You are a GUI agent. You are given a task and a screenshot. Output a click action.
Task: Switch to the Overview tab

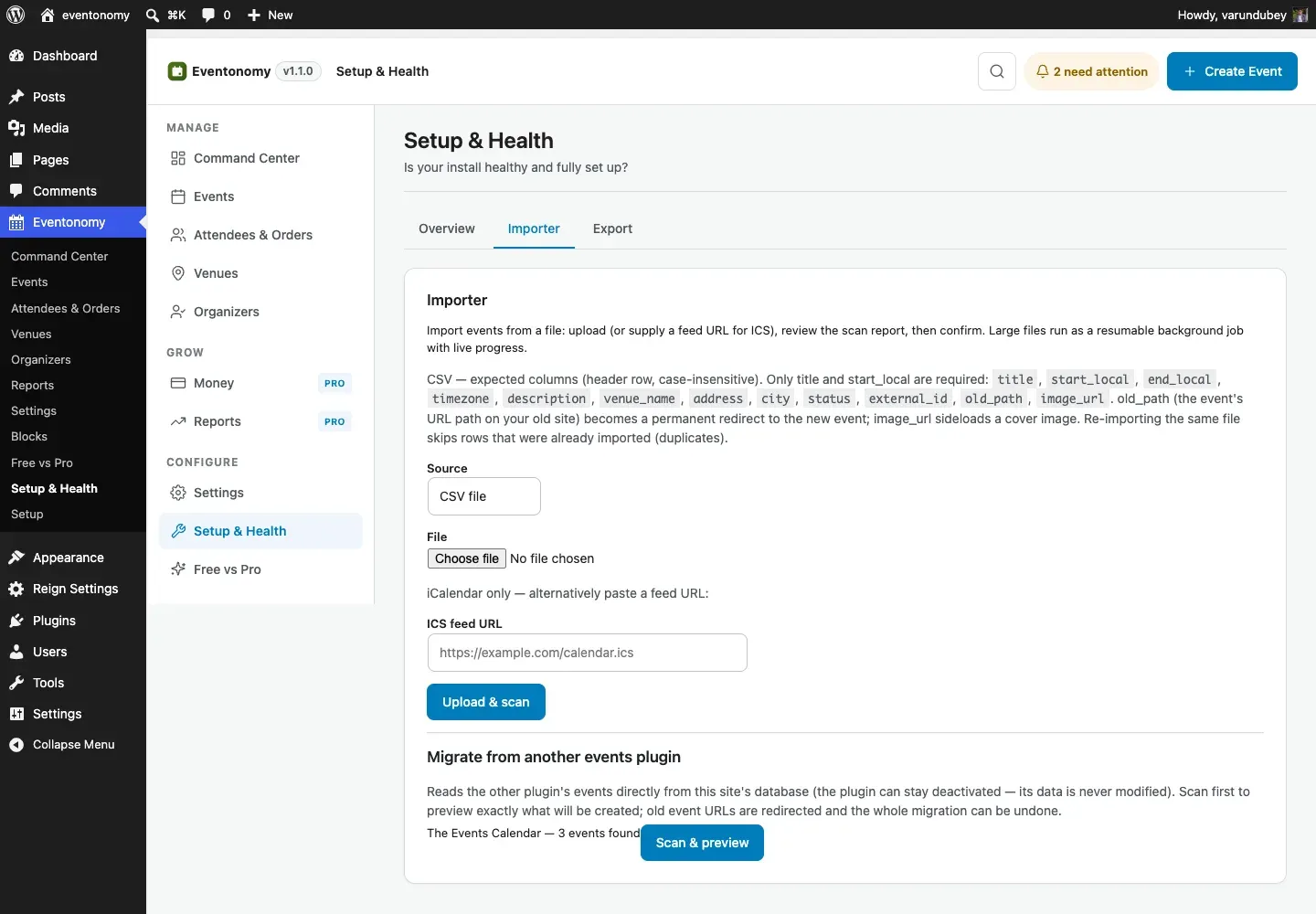447,228
